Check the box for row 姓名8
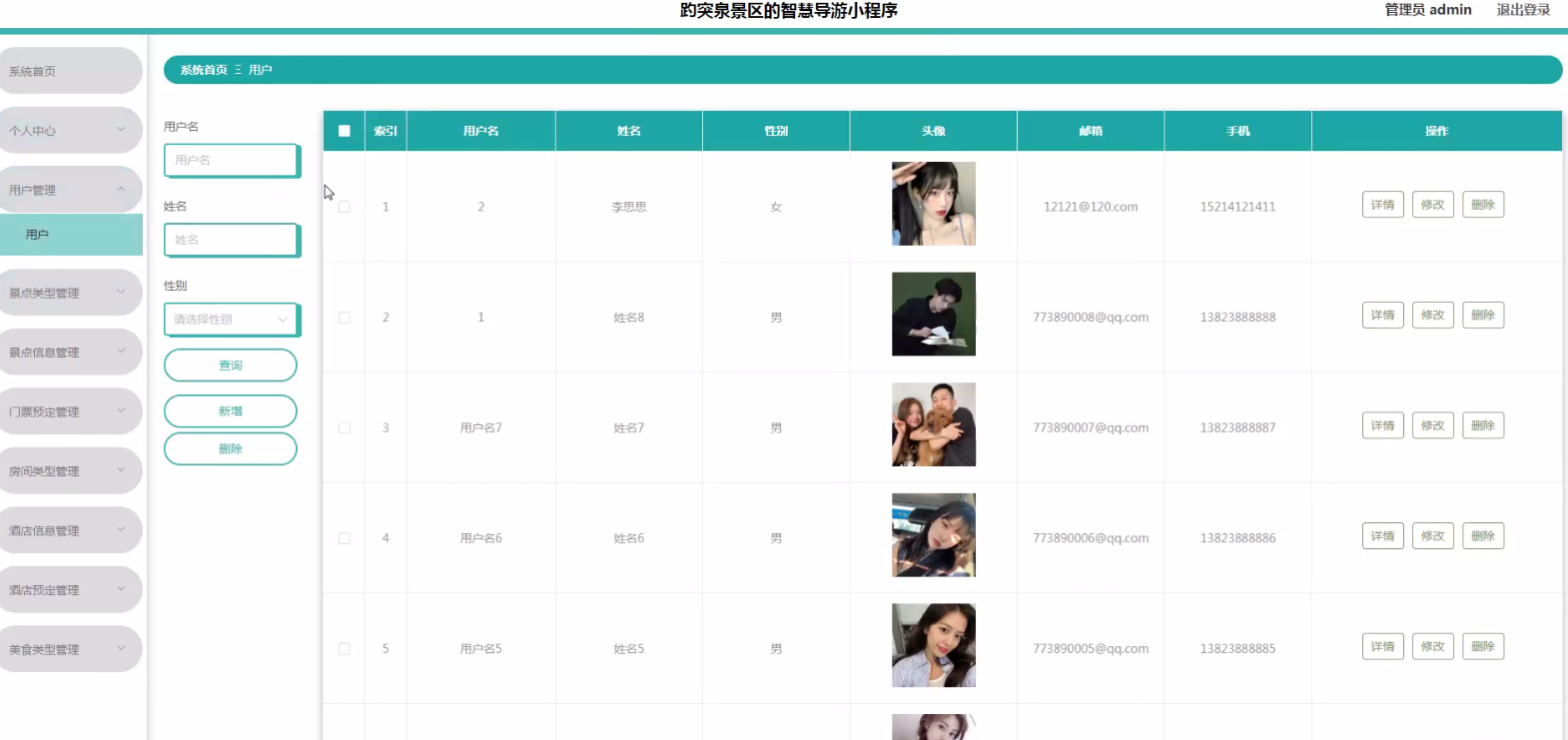This screenshot has width=1568, height=740. click(345, 318)
